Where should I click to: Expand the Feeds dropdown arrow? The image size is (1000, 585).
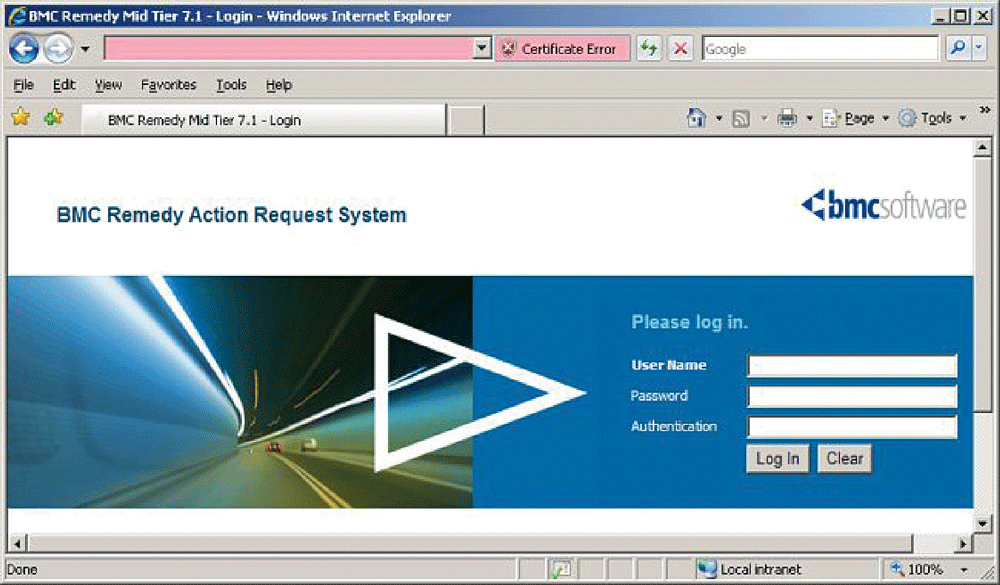click(764, 118)
